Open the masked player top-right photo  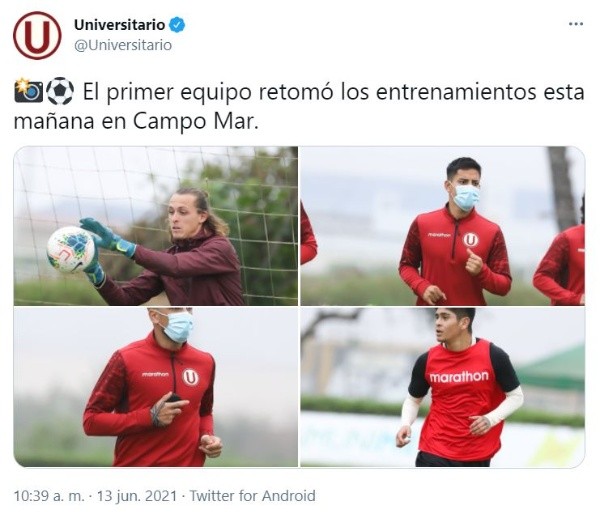click(x=443, y=226)
